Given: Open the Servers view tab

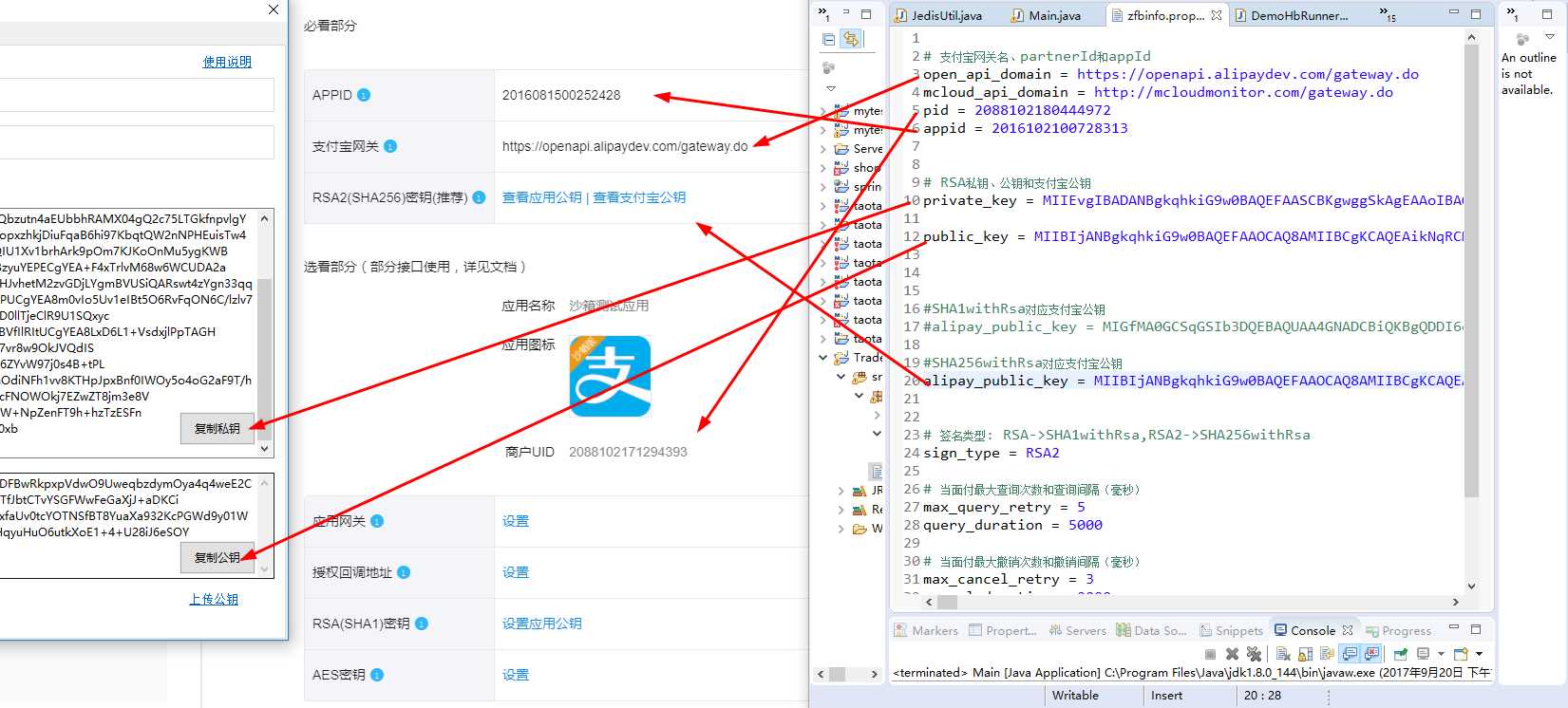Looking at the screenshot, I should click(x=1077, y=630).
